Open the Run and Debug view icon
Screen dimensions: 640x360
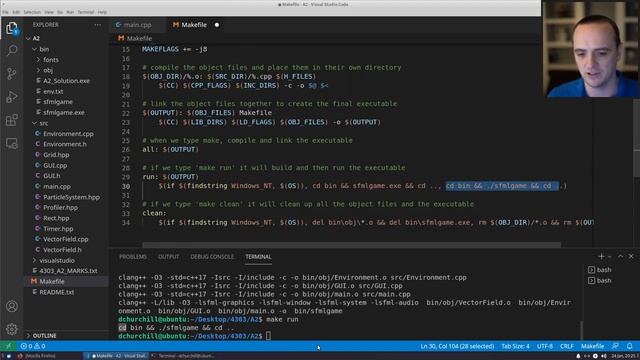point(12,97)
